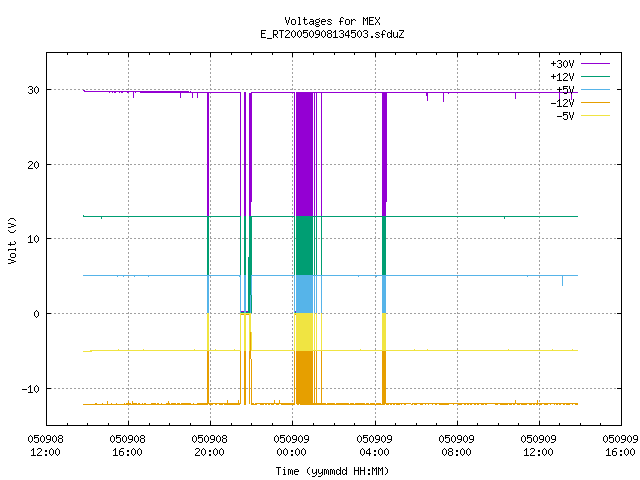
Task: Click the solid yellow block after midnight
Action: pos(304,332)
